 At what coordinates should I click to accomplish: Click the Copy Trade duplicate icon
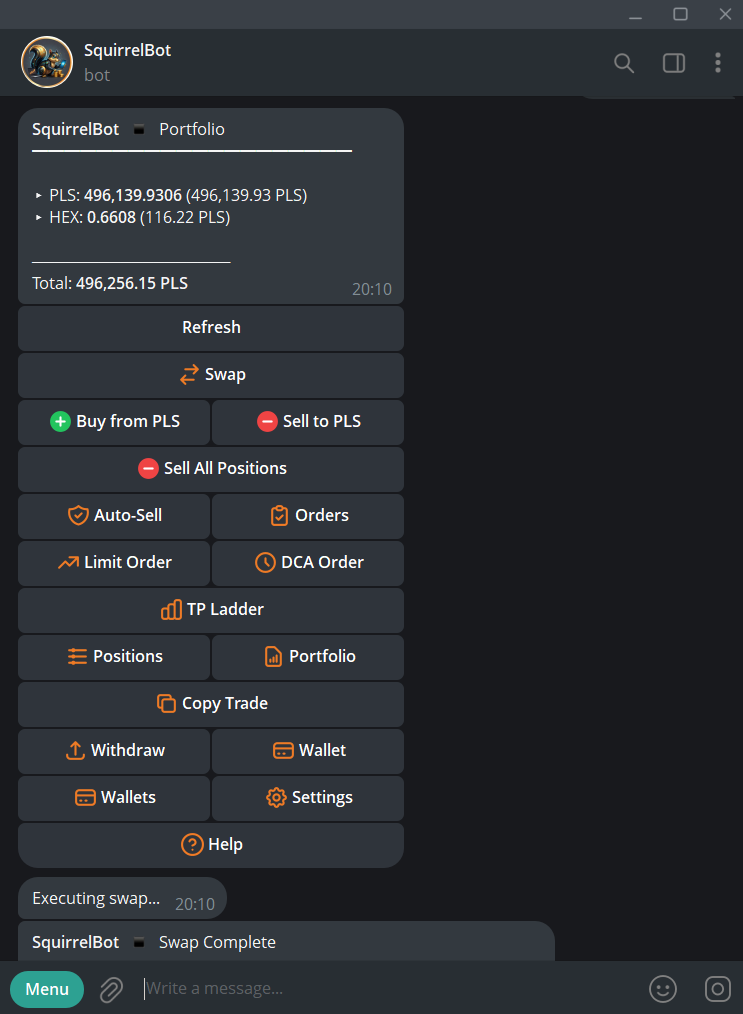166,704
